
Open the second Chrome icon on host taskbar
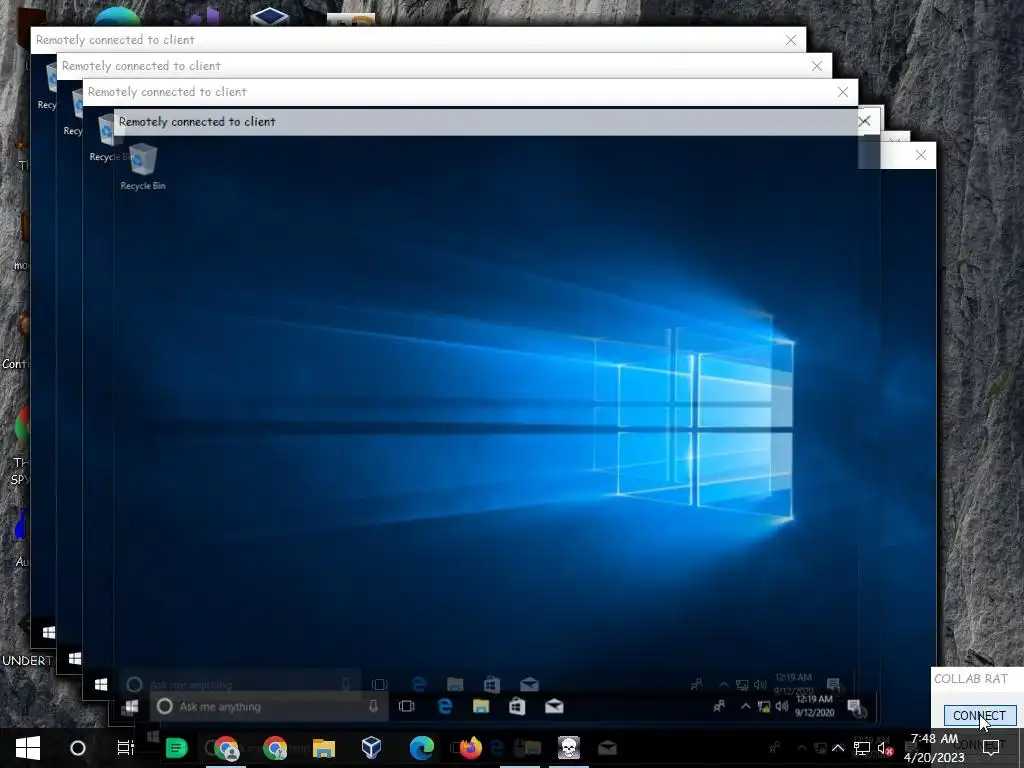pos(275,748)
